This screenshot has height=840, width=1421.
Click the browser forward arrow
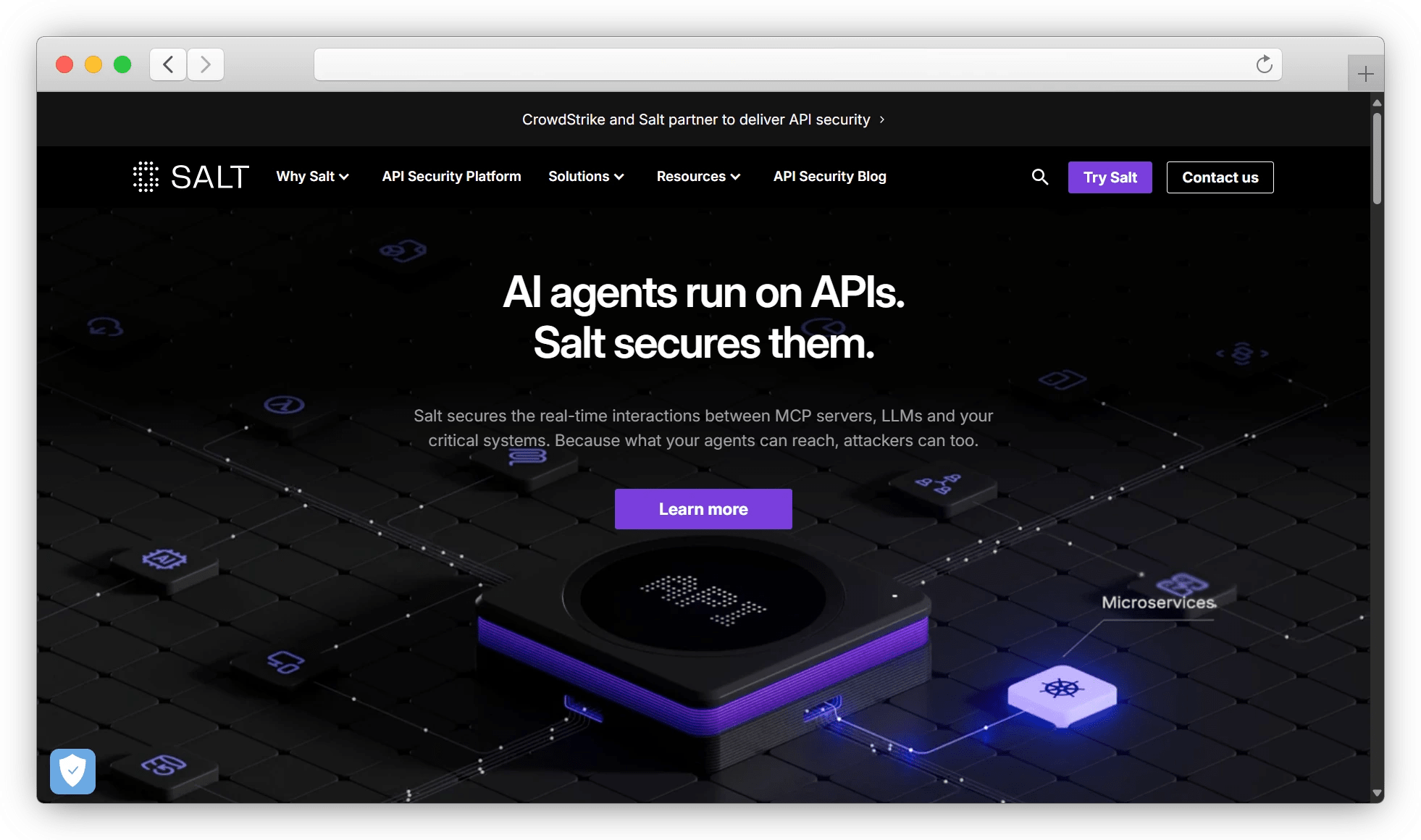click(x=206, y=64)
